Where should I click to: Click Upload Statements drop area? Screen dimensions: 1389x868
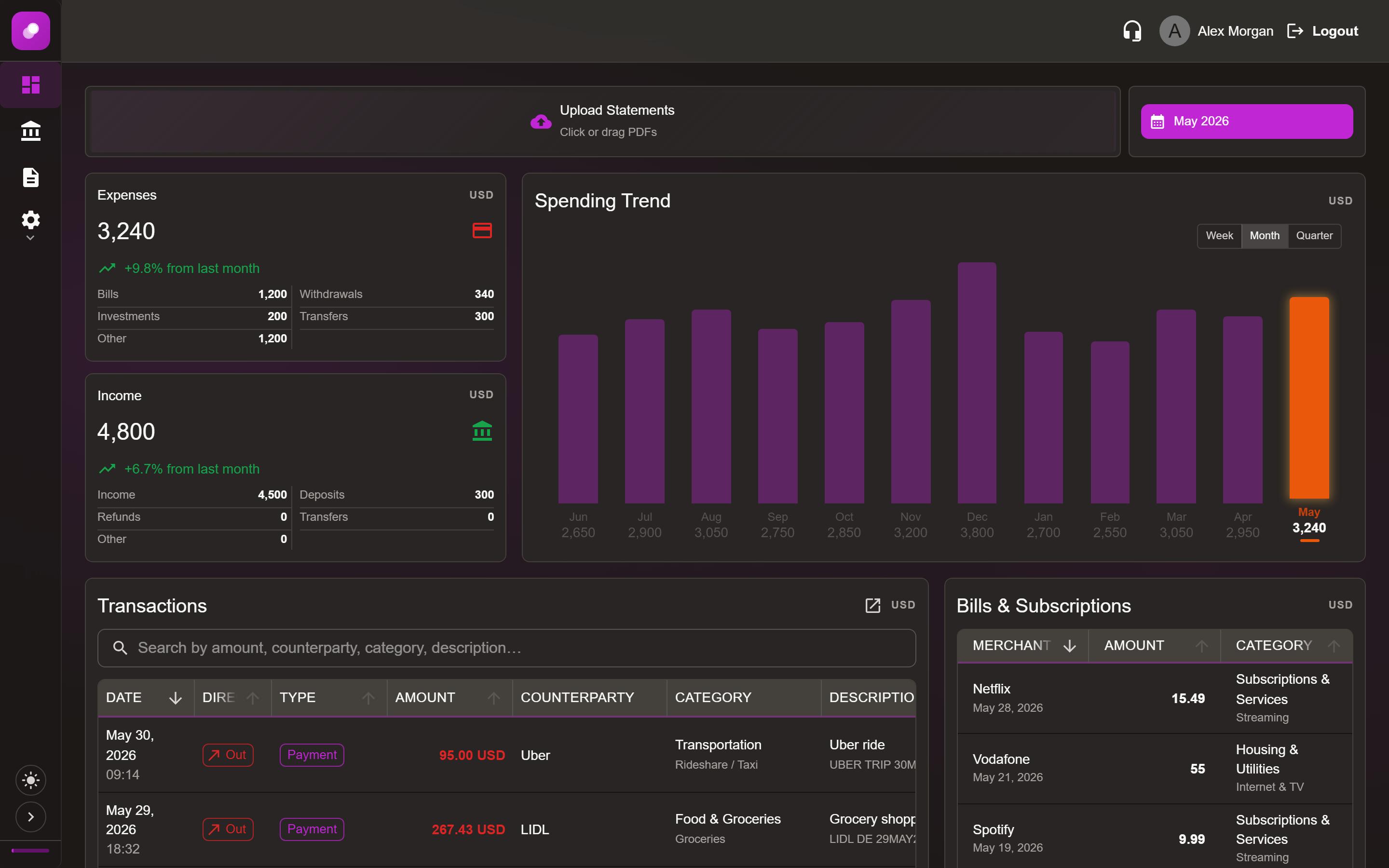click(x=603, y=121)
